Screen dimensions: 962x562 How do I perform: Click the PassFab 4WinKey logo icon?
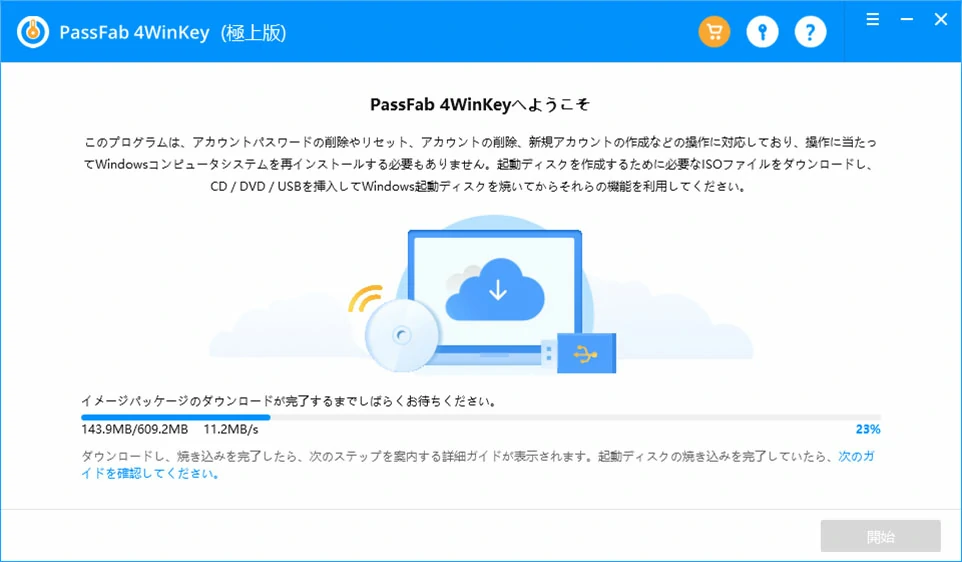click(x=33, y=32)
